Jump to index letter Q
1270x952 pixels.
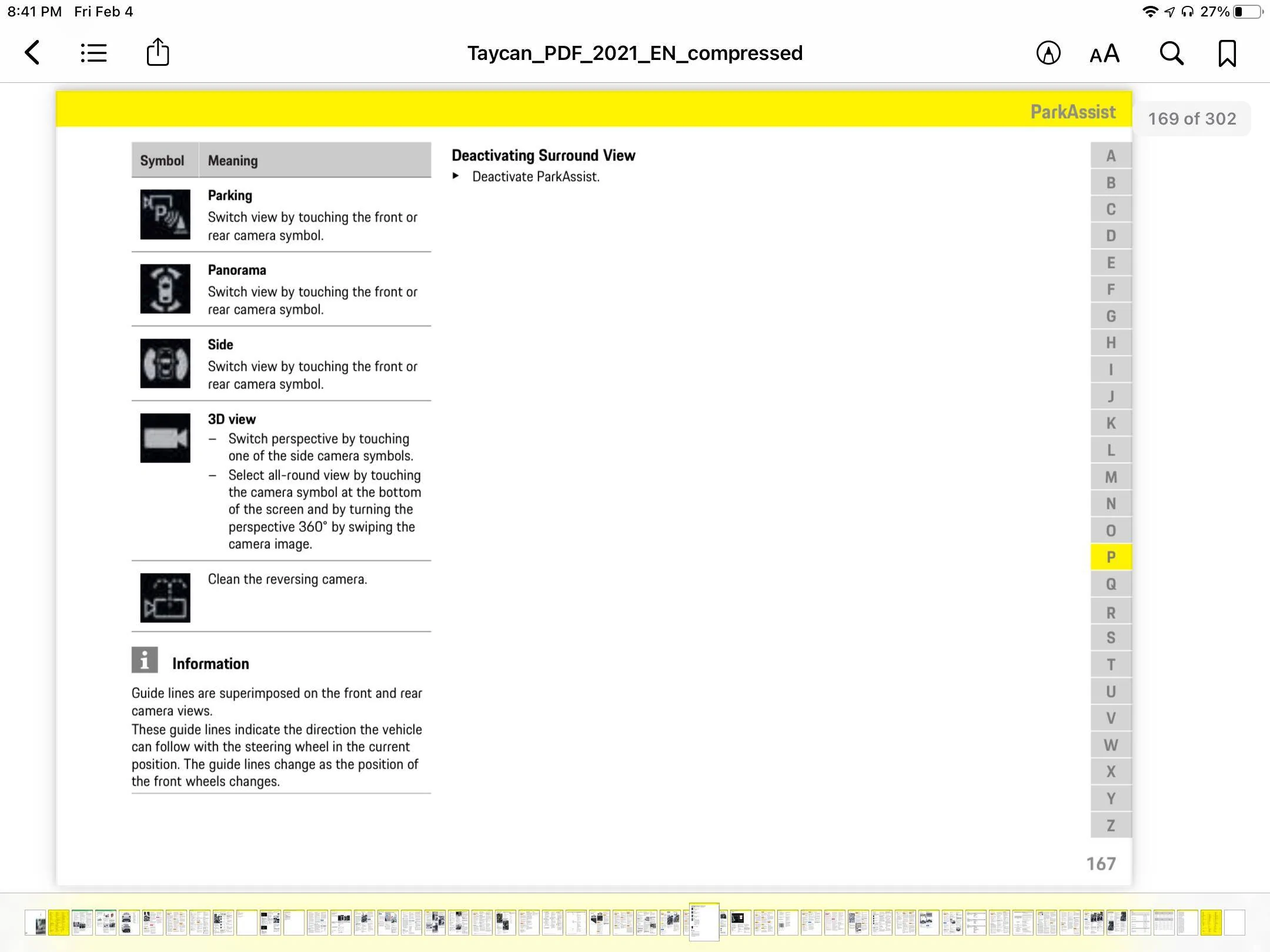pos(1111,584)
